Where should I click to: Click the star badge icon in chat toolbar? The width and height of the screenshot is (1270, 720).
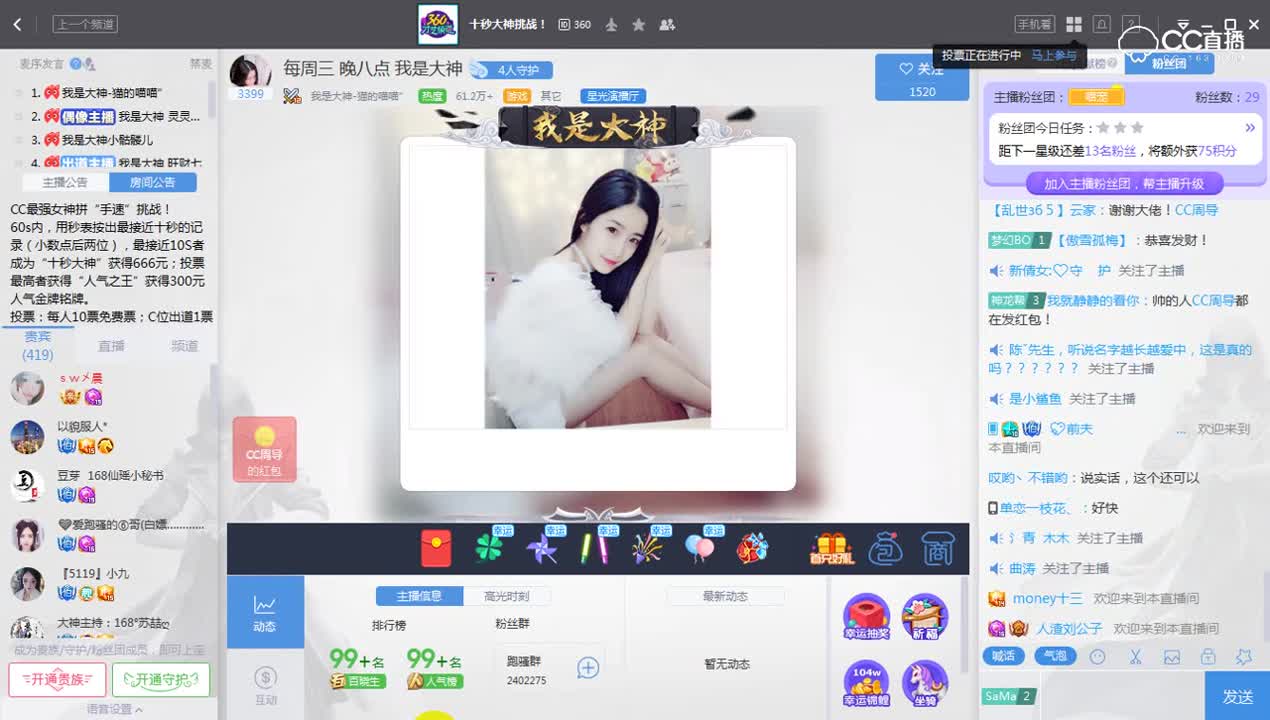(1244, 657)
